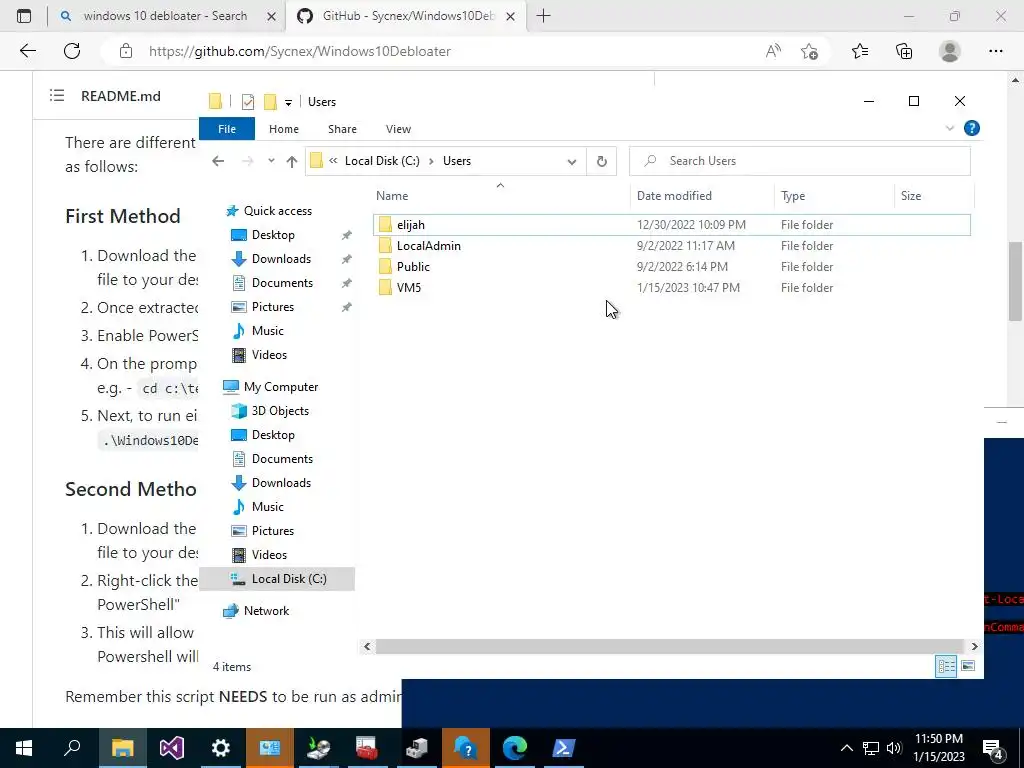Open Music under Quick access
The width and height of the screenshot is (1024, 768).
click(267, 330)
